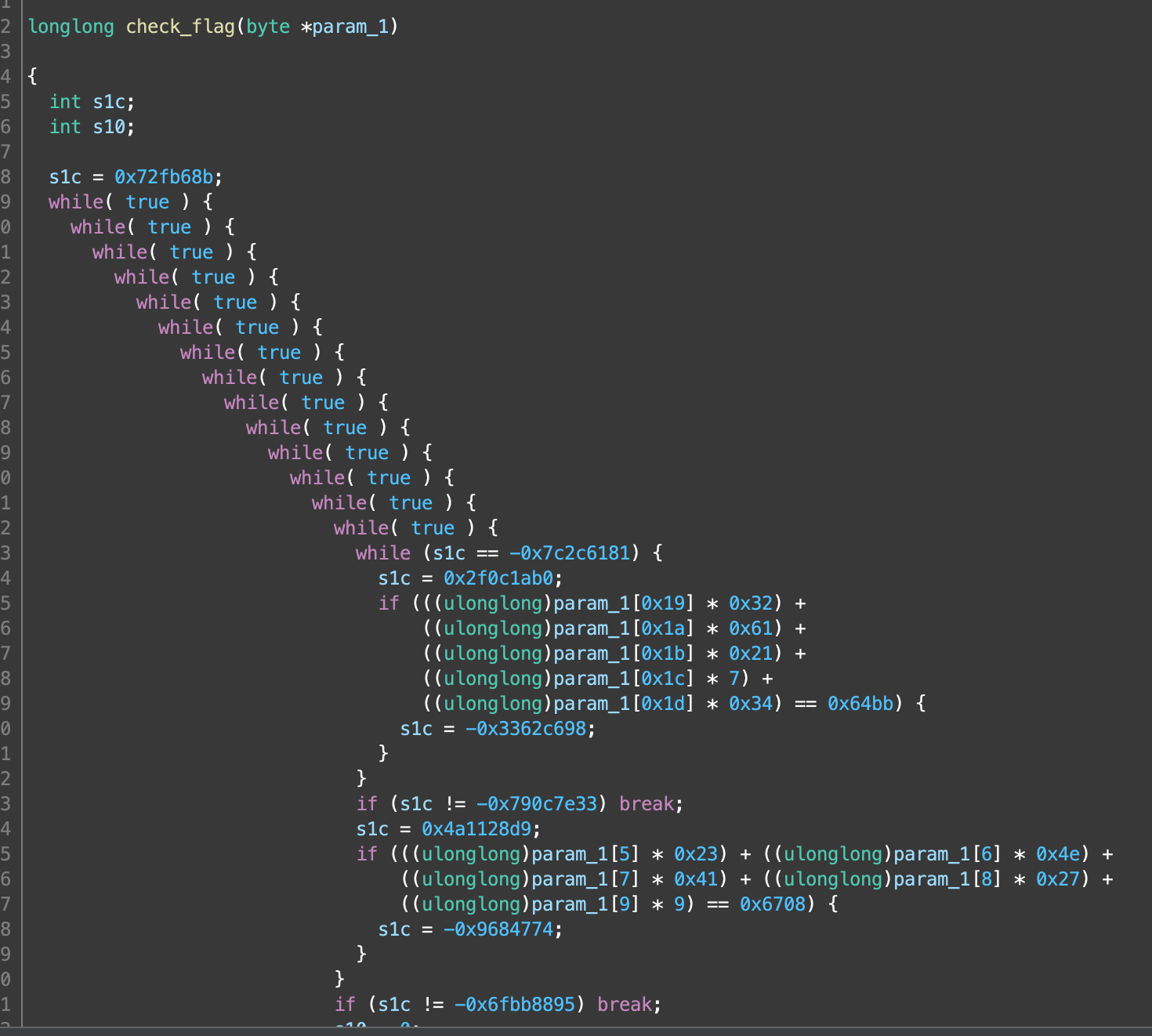Viewport: 1152px width, 1036px height.
Task: Click the check_flag function name
Action: coord(180,27)
